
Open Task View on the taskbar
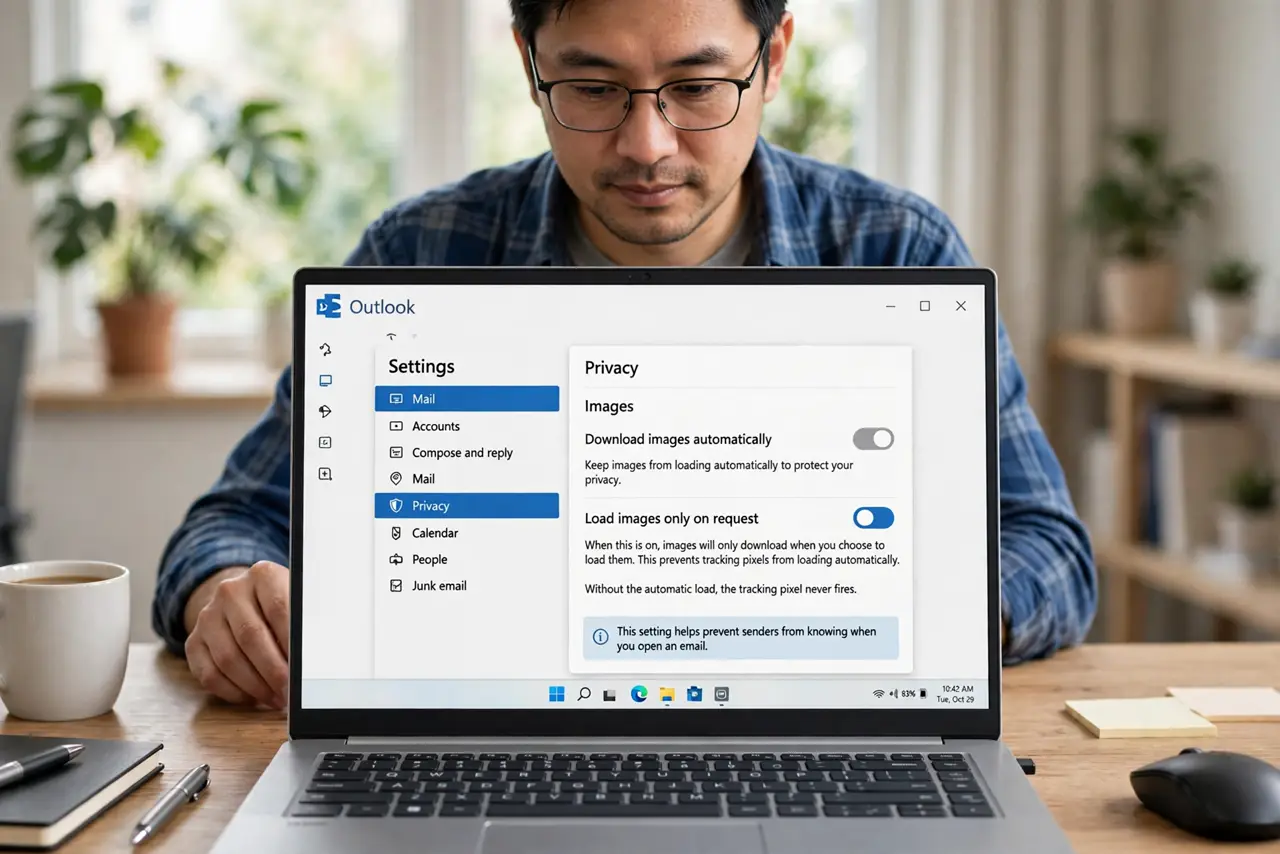coord(609,695)
